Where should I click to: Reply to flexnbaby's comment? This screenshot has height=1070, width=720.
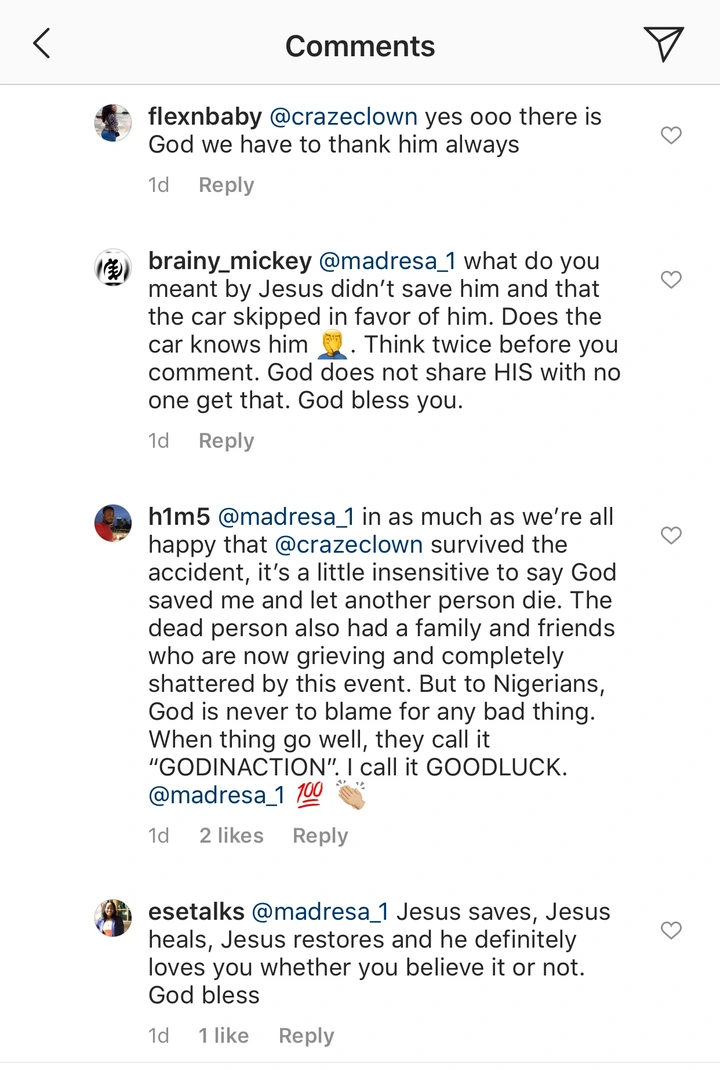coord(226,185)
